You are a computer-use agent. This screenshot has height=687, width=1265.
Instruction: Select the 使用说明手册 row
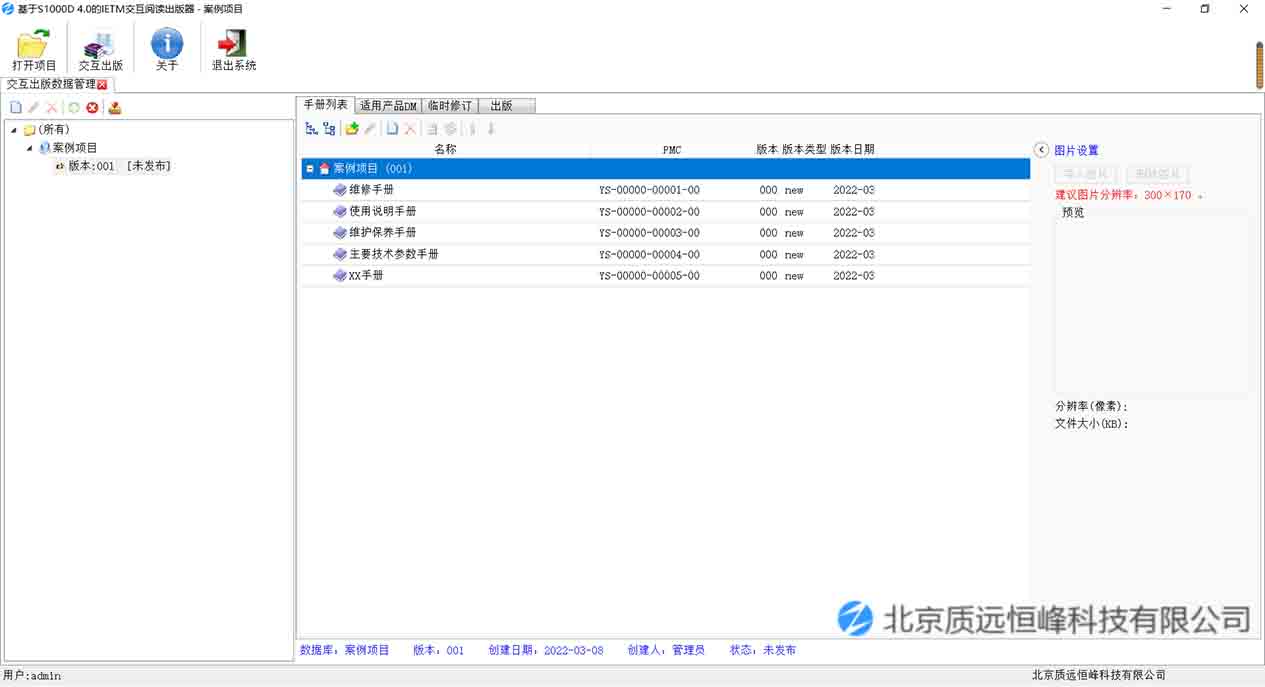[x=665, y=212]
